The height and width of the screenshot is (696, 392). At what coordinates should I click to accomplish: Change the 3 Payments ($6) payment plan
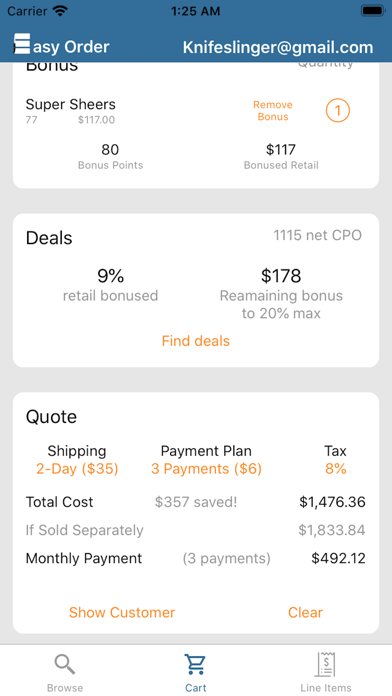tap(206, 469)
